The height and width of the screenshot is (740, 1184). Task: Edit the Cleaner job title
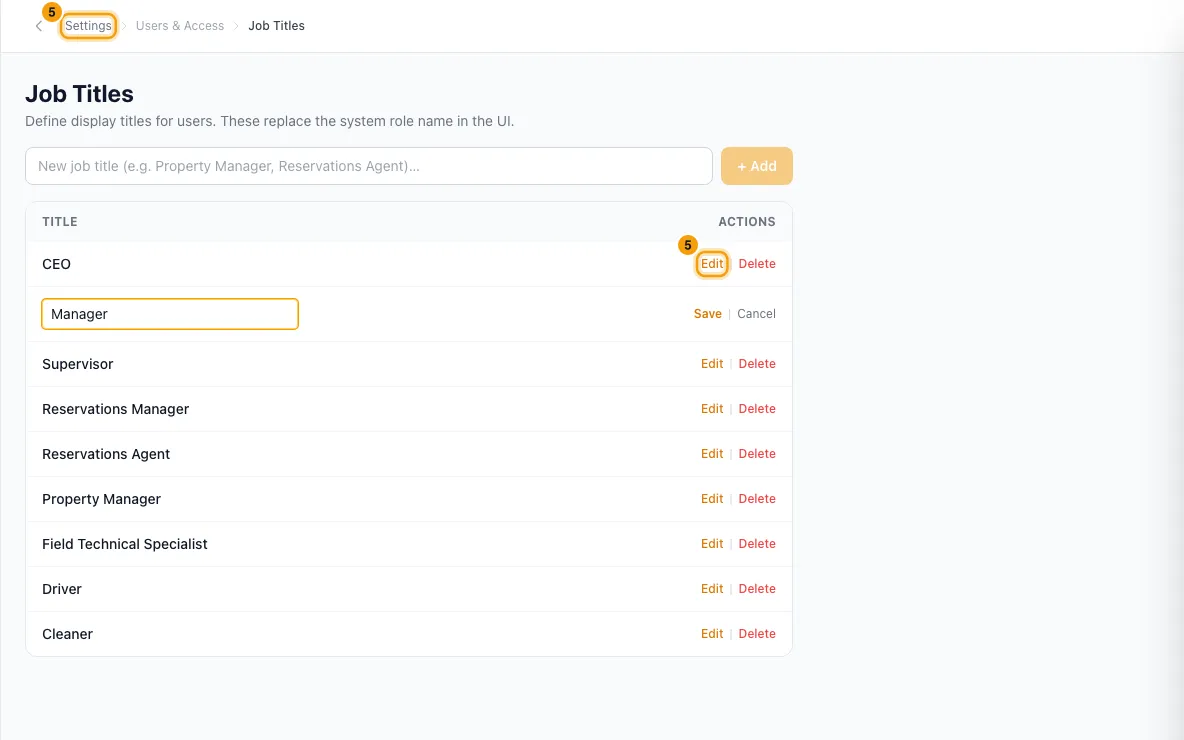[712, 634]
